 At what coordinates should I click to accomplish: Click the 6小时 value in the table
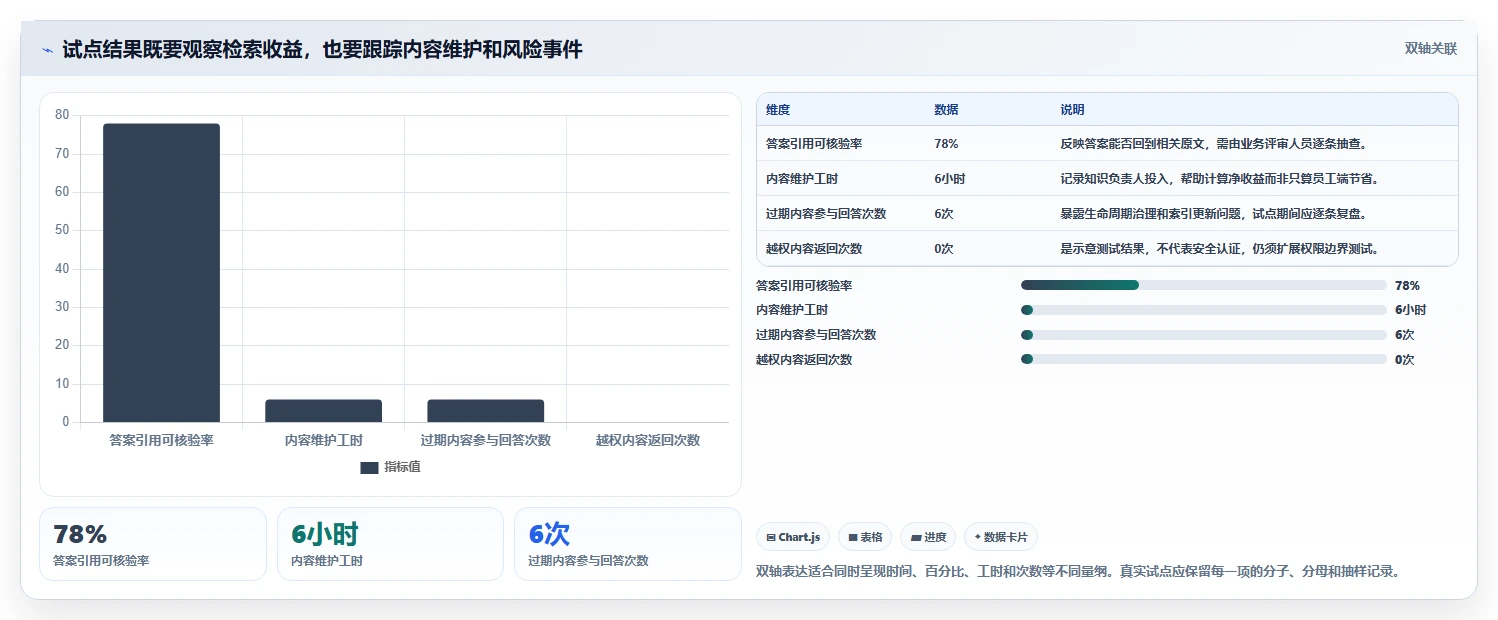[949, 179]
